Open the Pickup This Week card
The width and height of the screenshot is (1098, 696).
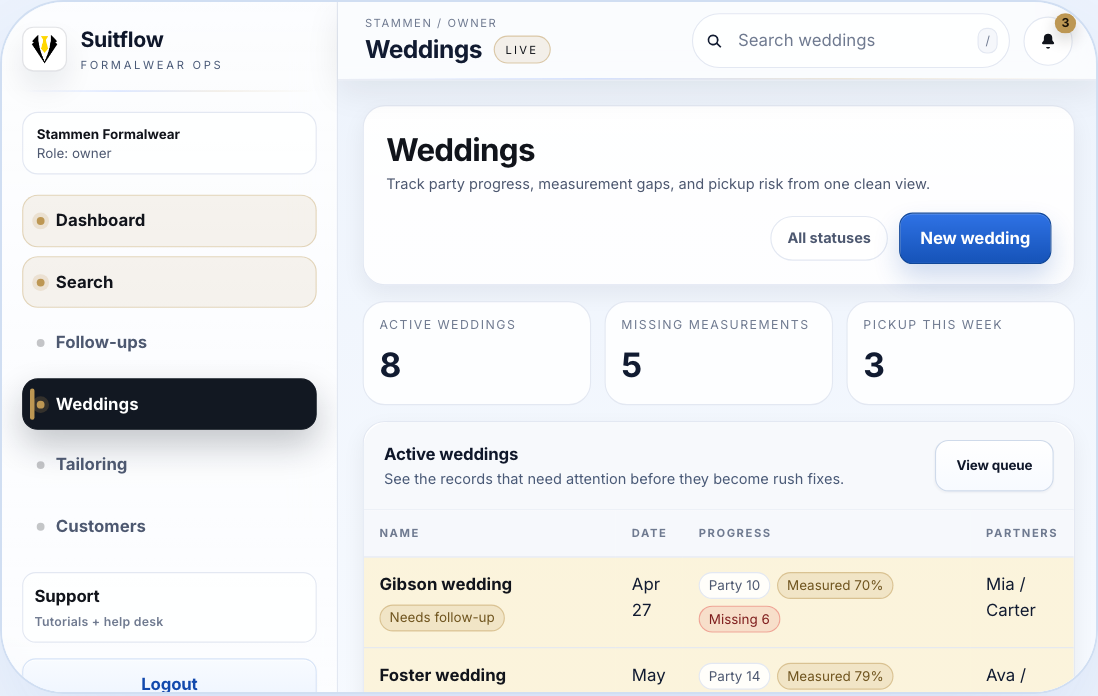pos(960,353)
